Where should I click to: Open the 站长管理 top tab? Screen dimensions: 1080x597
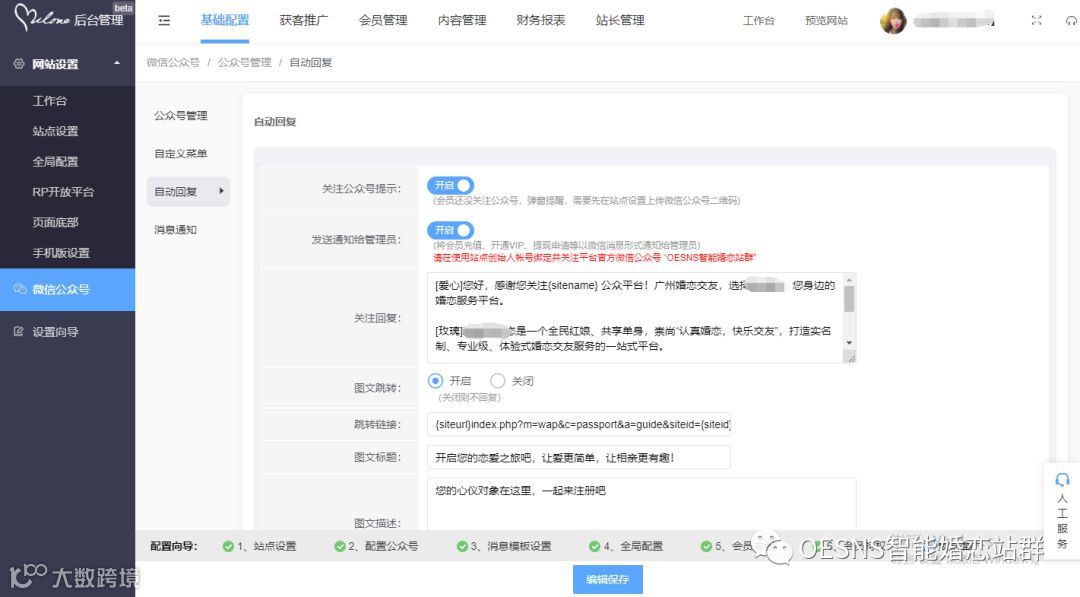click(620, 21)
